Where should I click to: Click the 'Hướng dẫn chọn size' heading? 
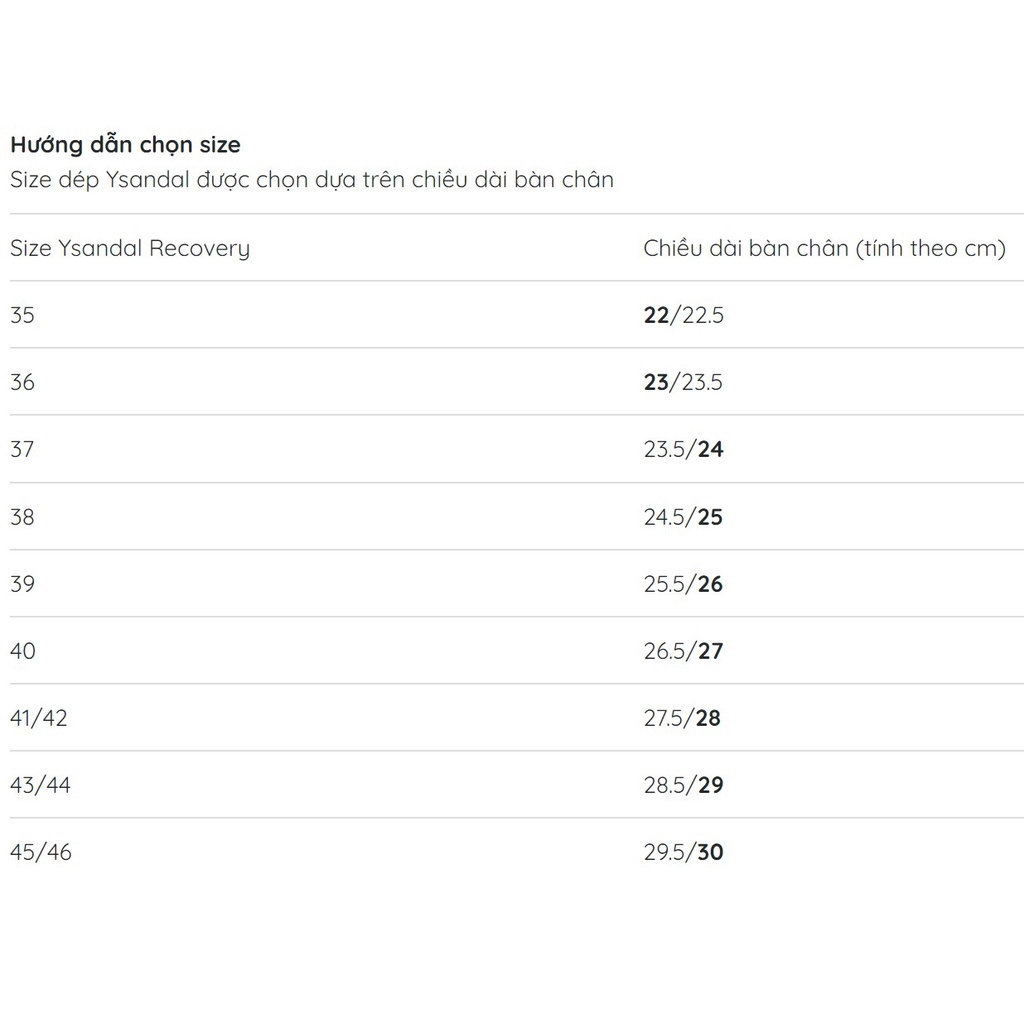(x=125, y=144)
